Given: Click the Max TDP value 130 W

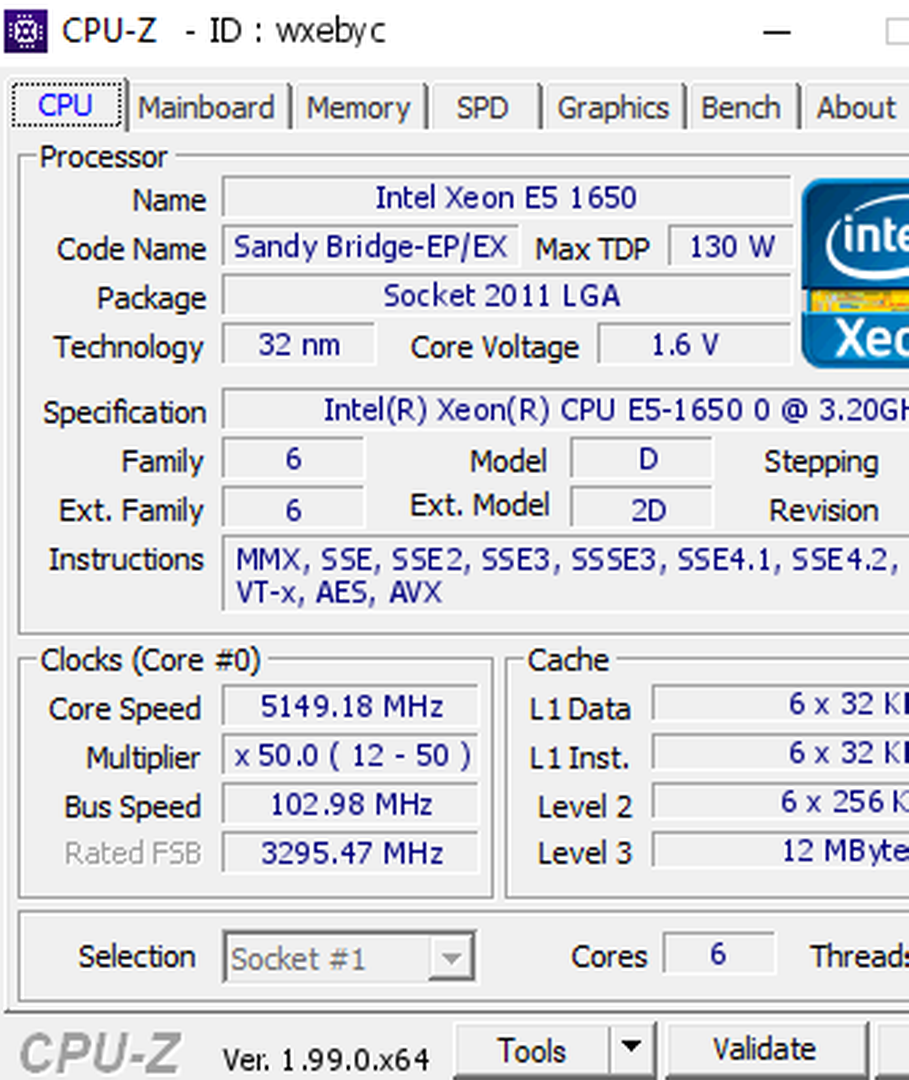Looking at the screenshot, I should click(731, 247).
